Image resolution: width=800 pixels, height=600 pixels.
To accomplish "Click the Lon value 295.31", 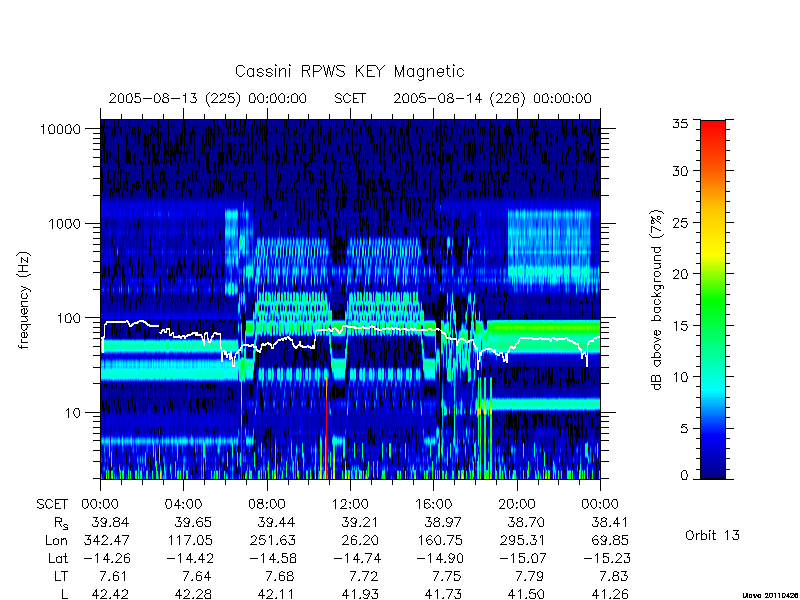I will (522, 540).
